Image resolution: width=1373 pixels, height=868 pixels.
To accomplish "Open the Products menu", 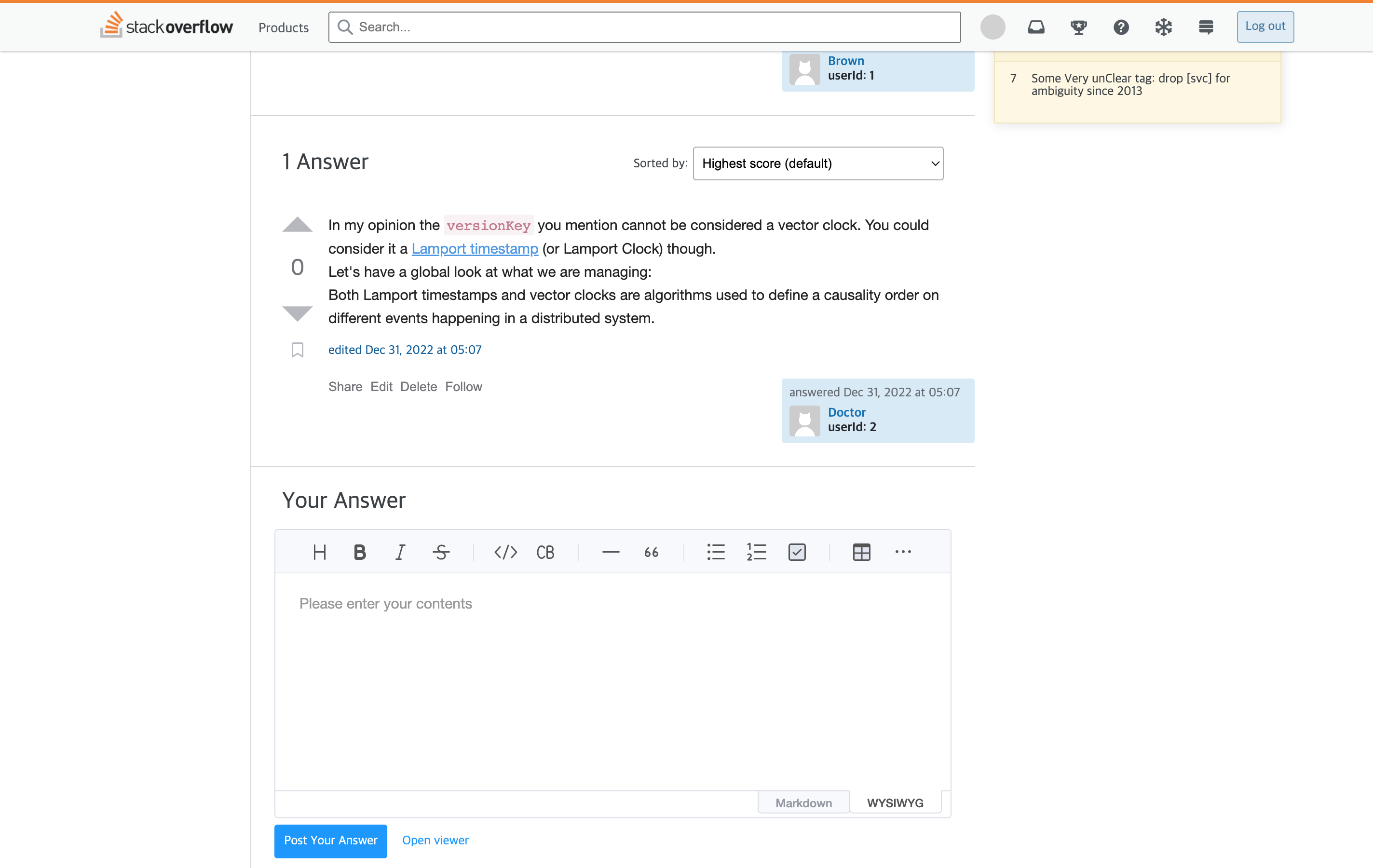I will (x=283, y=27).
